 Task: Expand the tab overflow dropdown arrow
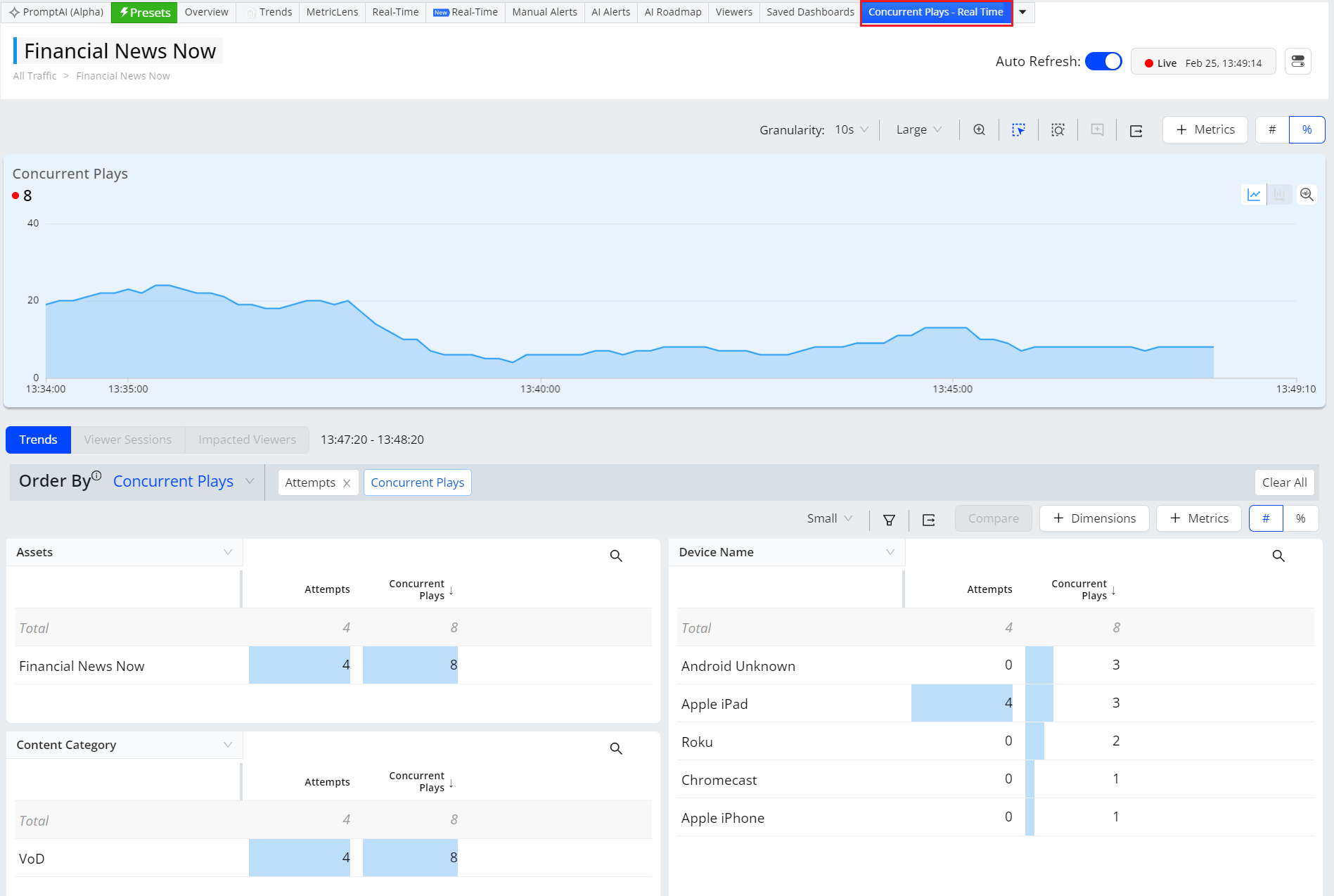(1023, 12)
